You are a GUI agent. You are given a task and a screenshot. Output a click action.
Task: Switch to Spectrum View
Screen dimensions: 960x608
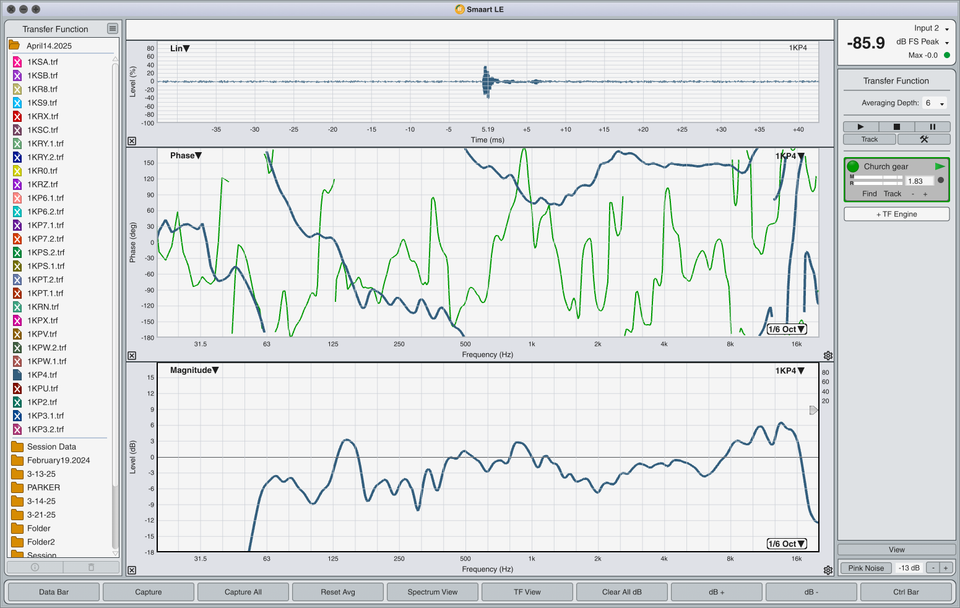[432, 592]
